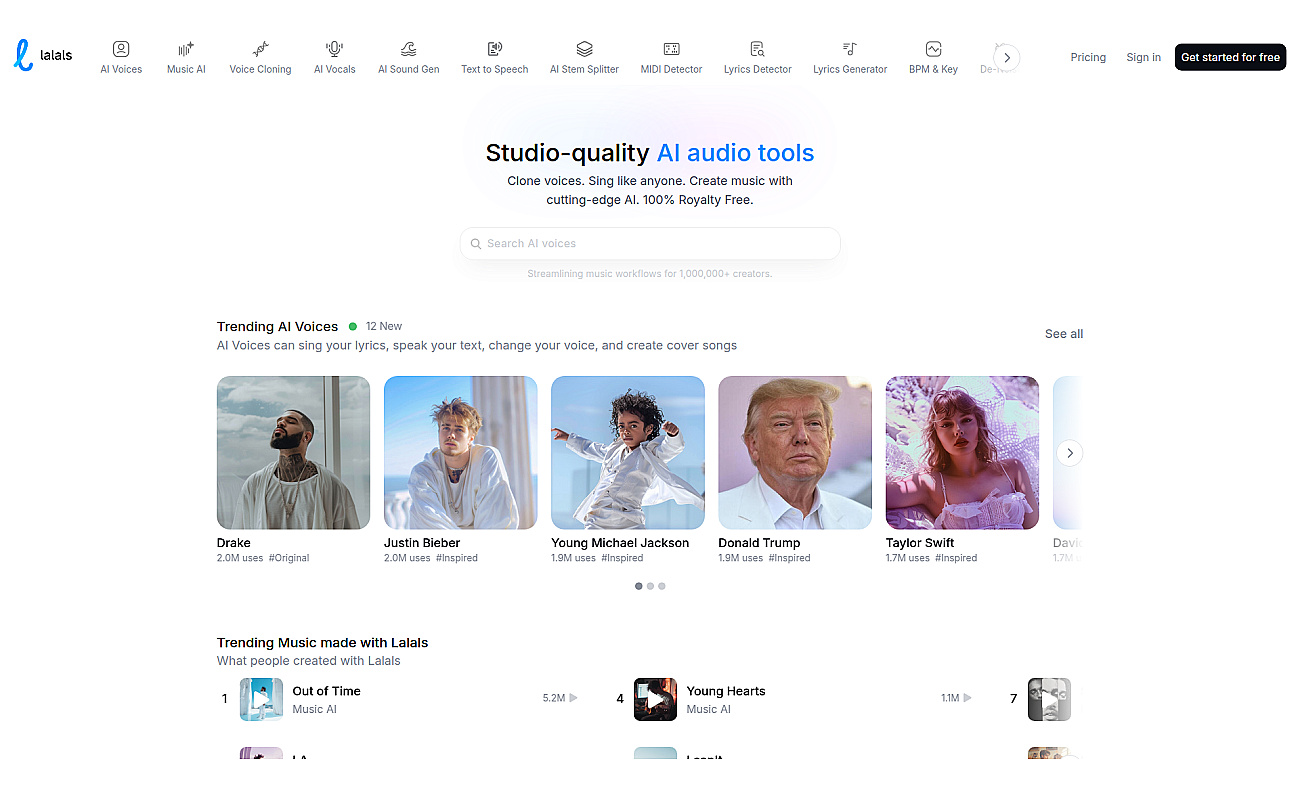
Task: Go to Lyrics Detector
Action: pyautogui.click(x=757, y=57)
